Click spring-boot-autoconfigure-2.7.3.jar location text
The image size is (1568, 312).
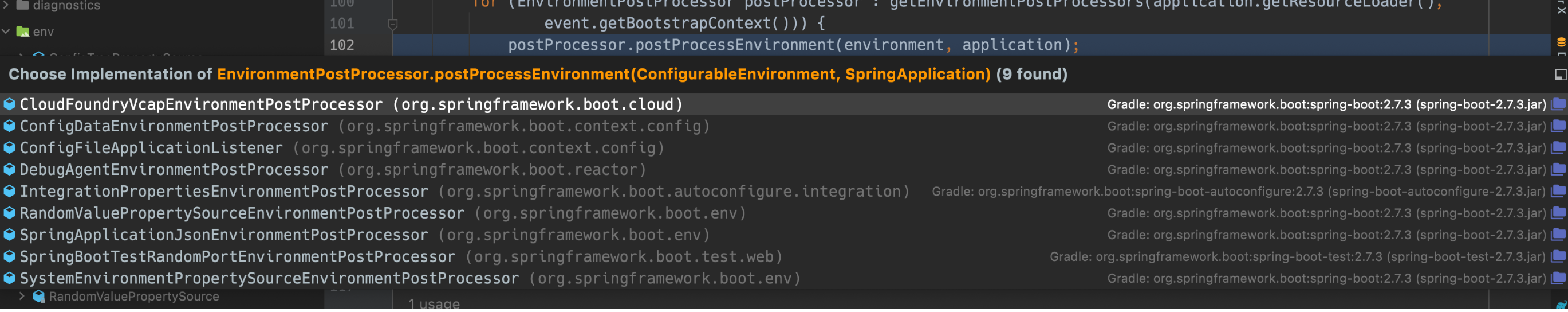(1436, 192)
